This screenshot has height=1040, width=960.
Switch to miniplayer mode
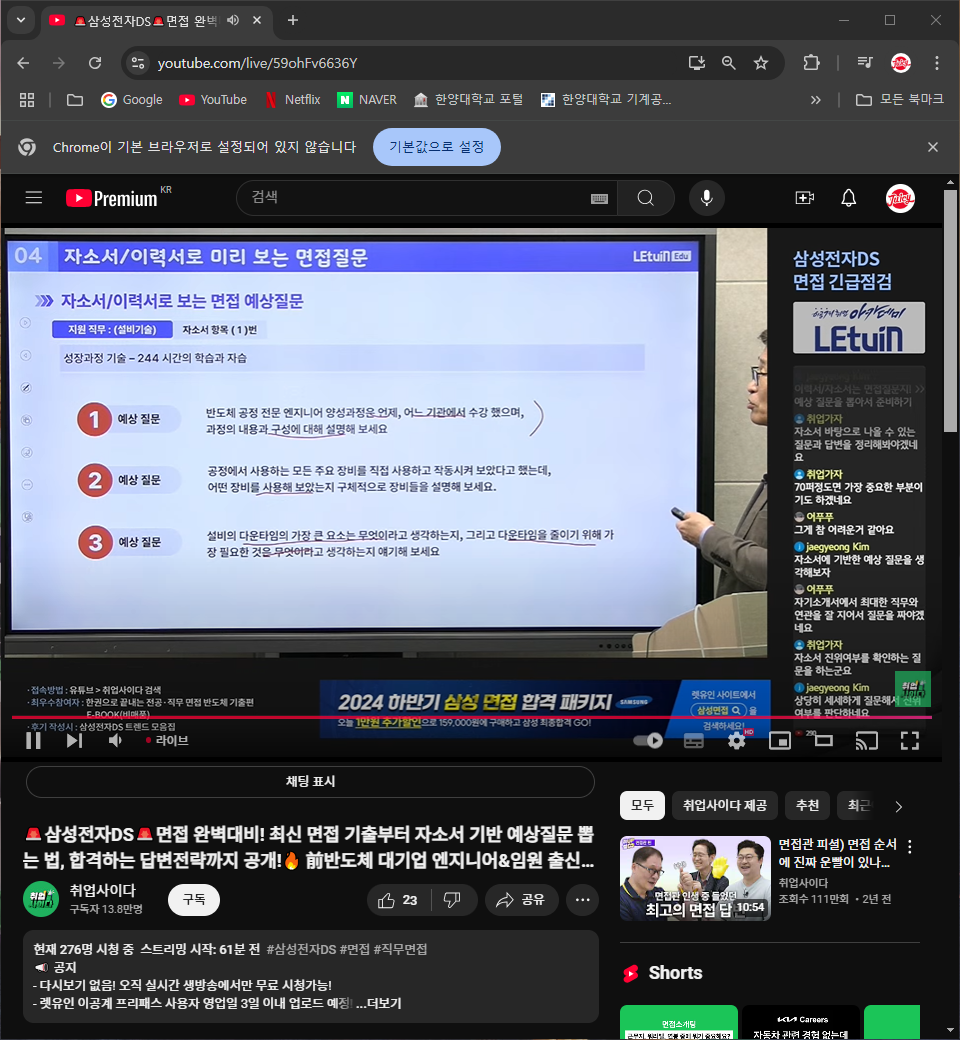point(779,740)
